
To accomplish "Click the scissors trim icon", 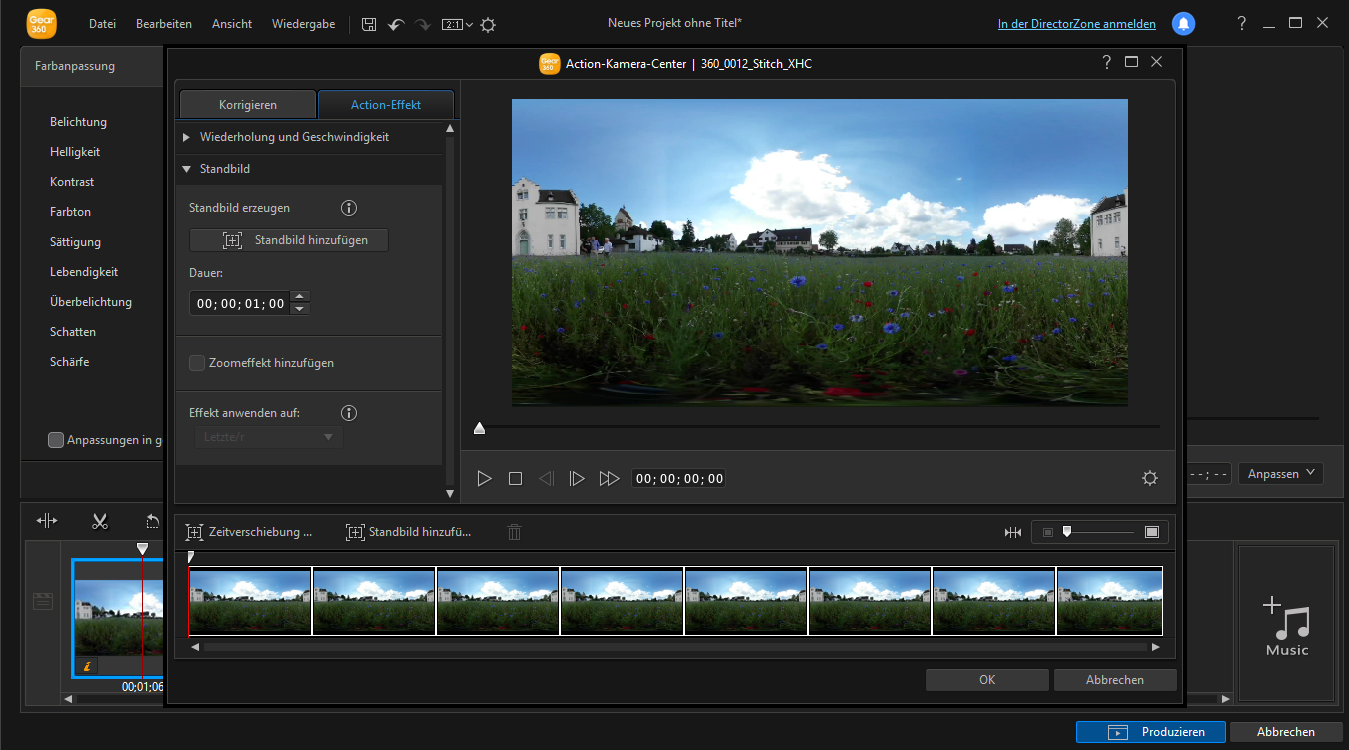I will 100,521.
